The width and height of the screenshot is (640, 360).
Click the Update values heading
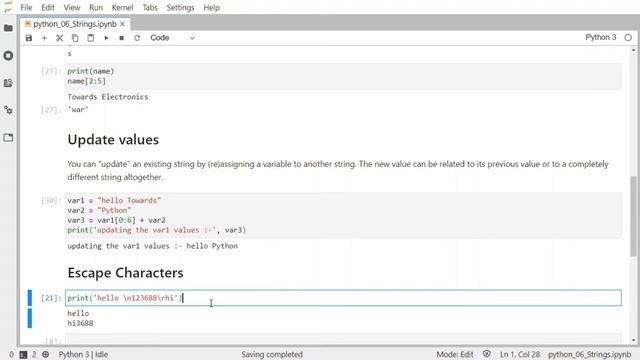113,140
